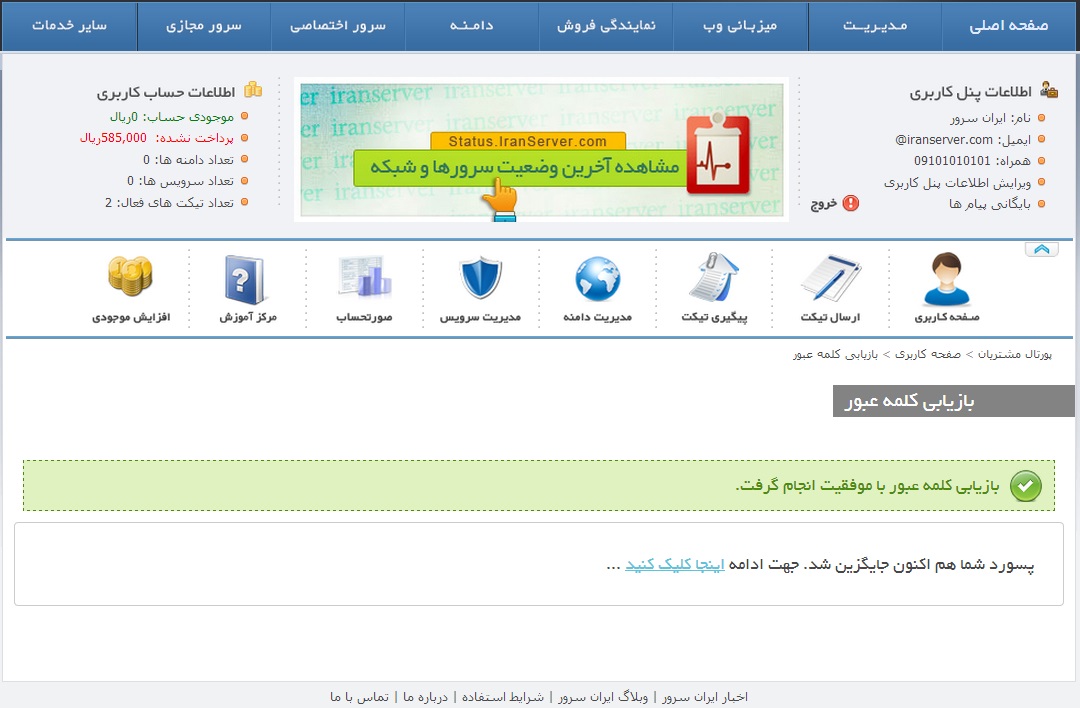Click the user panel info header icon
The height and width of the screenshot is (708, 1080).
pyautogui.click(x=1049, y=90)
